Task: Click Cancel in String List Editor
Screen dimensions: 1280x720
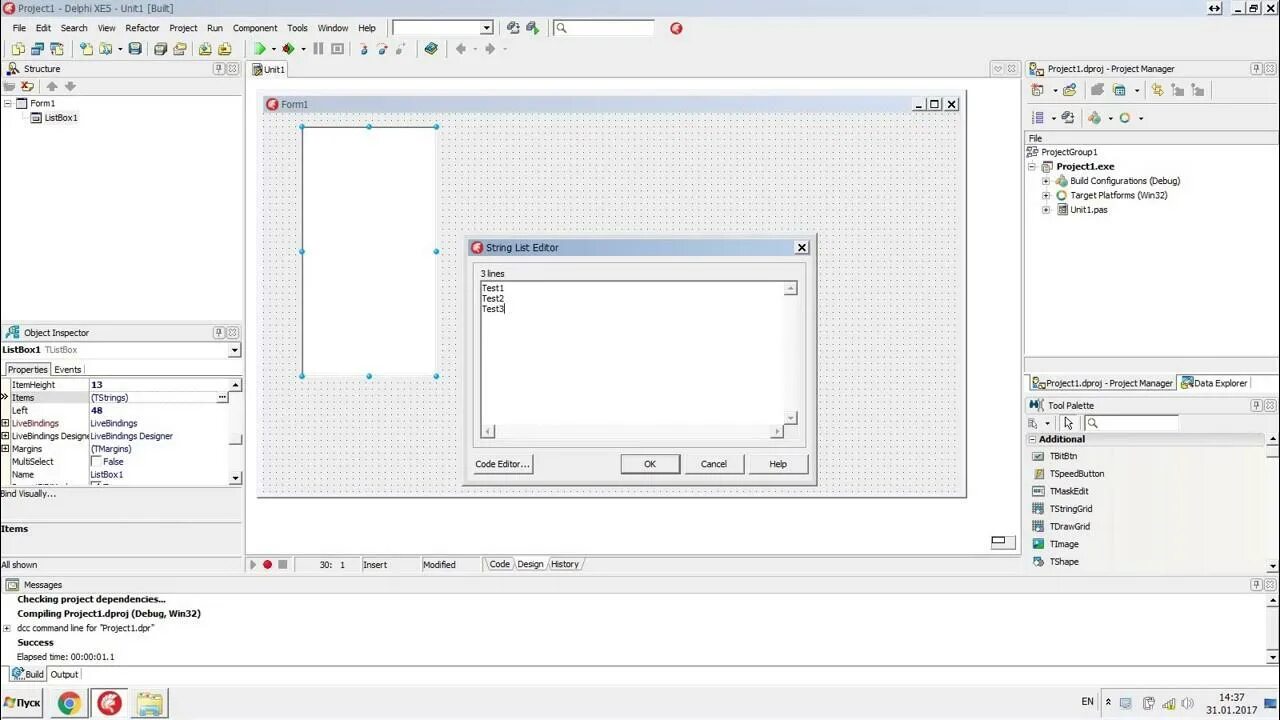Action: pyautogui.click(x=714, y=464)
